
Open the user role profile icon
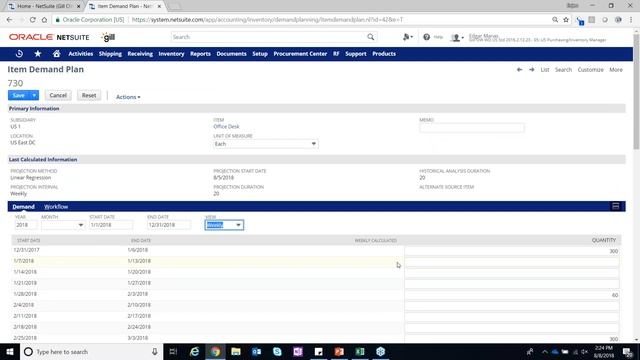click(456, 38)
